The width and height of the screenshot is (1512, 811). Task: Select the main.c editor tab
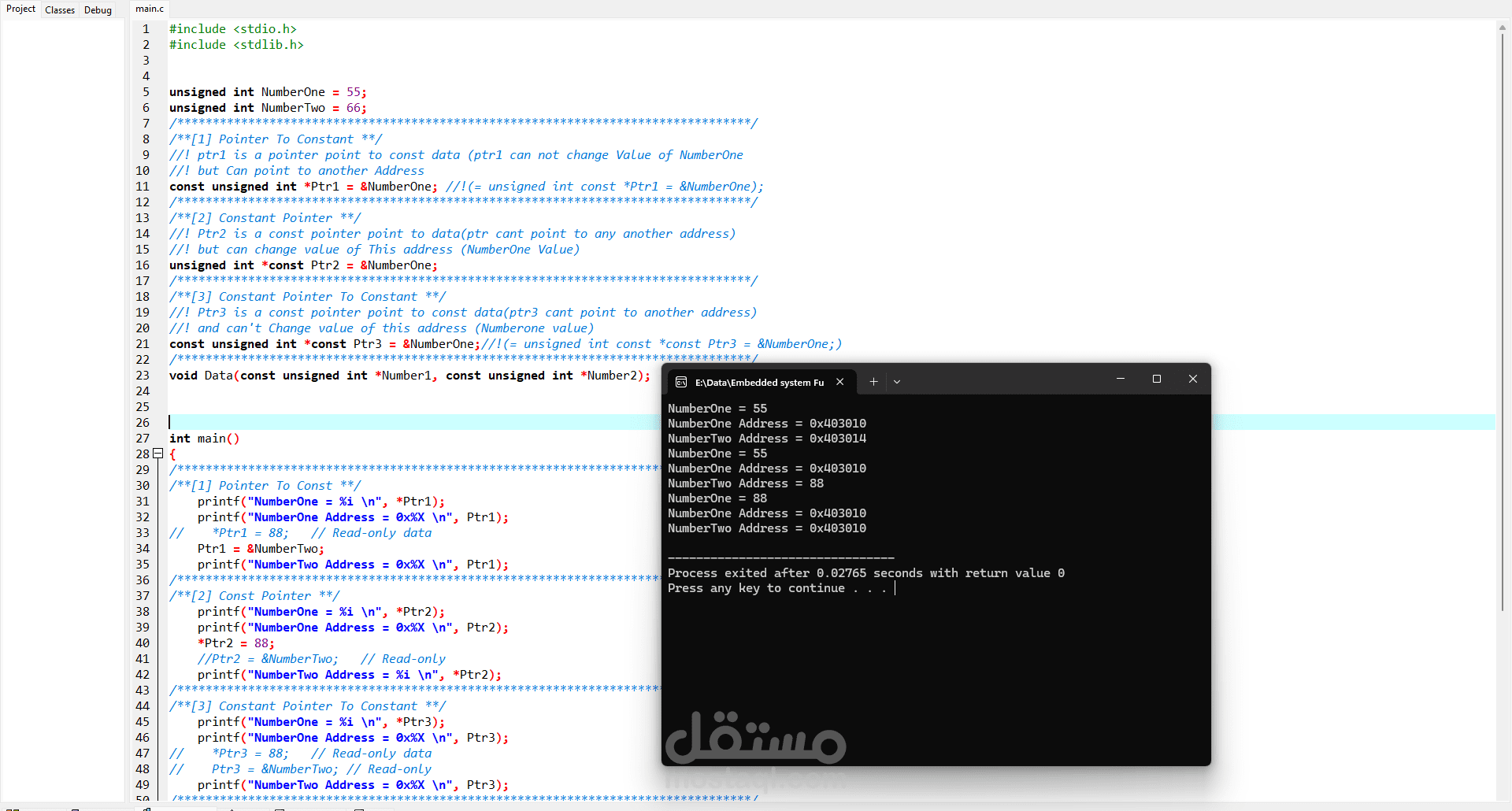point(149,9)
